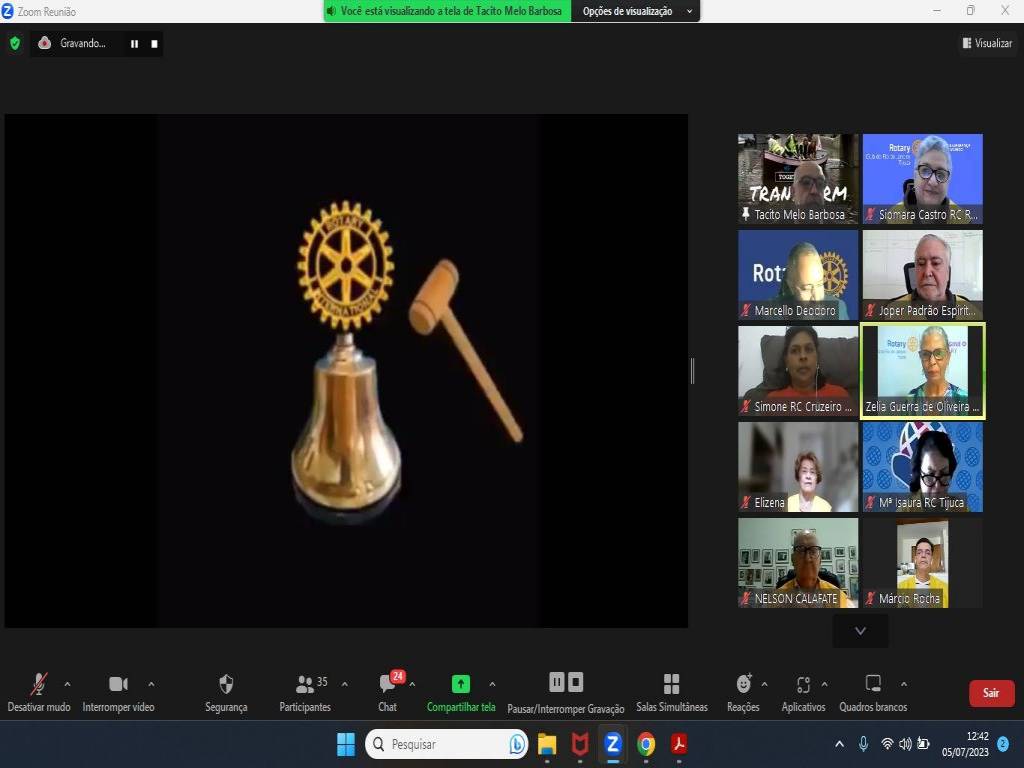Open the Chat panel
This screenshot has width=1024, height=768.
coord(387,685)
